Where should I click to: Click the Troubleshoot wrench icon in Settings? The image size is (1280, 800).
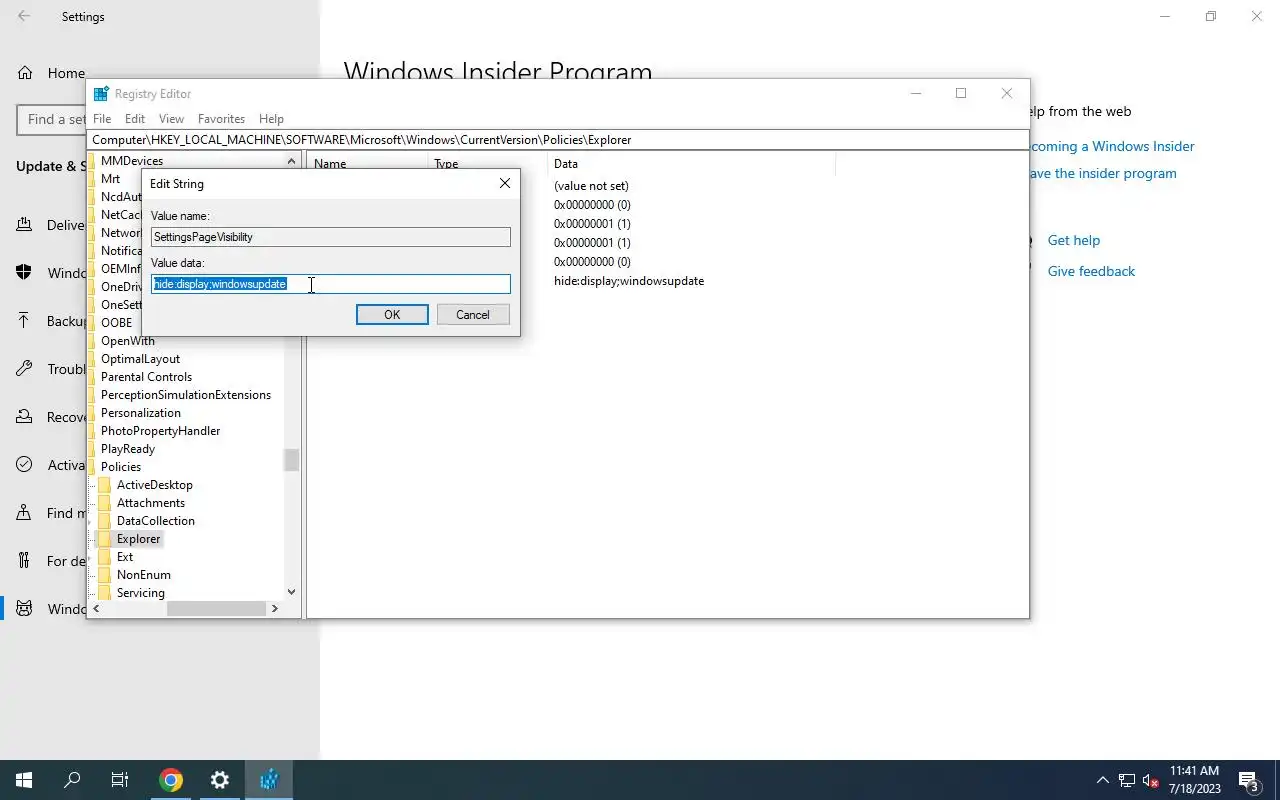tap(24, 369)
